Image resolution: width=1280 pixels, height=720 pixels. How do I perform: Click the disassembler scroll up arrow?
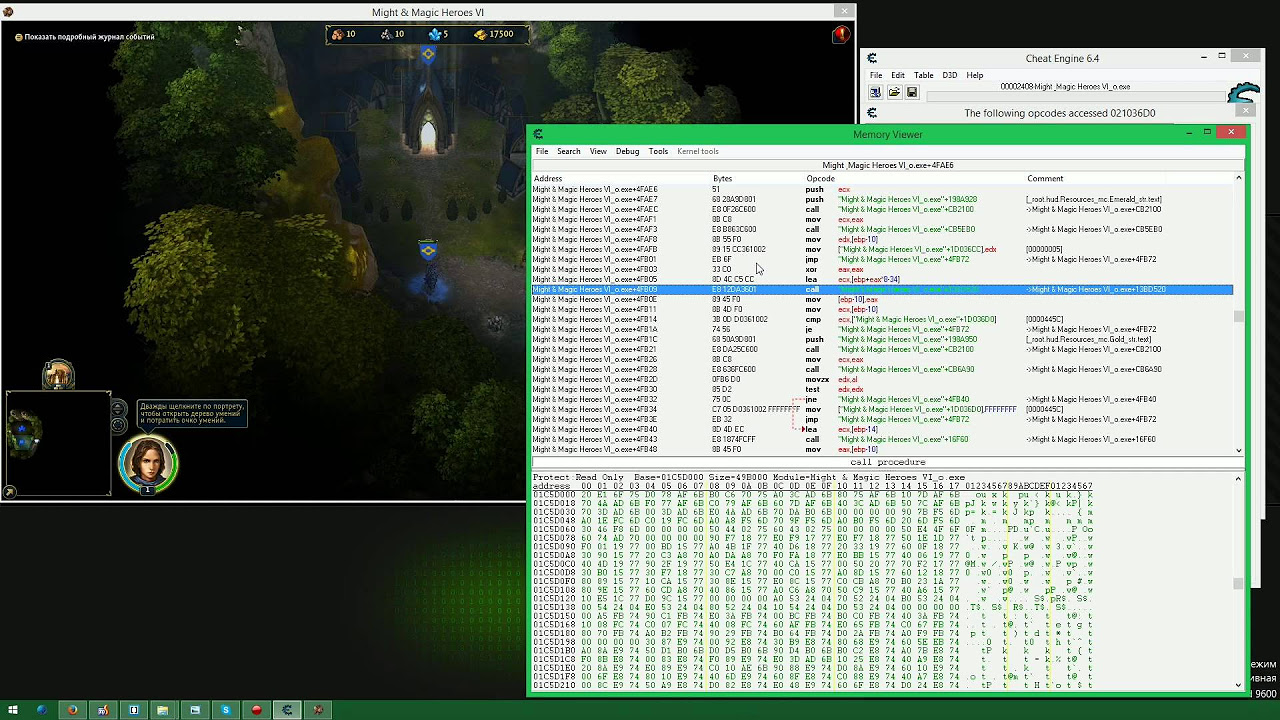1239,178
